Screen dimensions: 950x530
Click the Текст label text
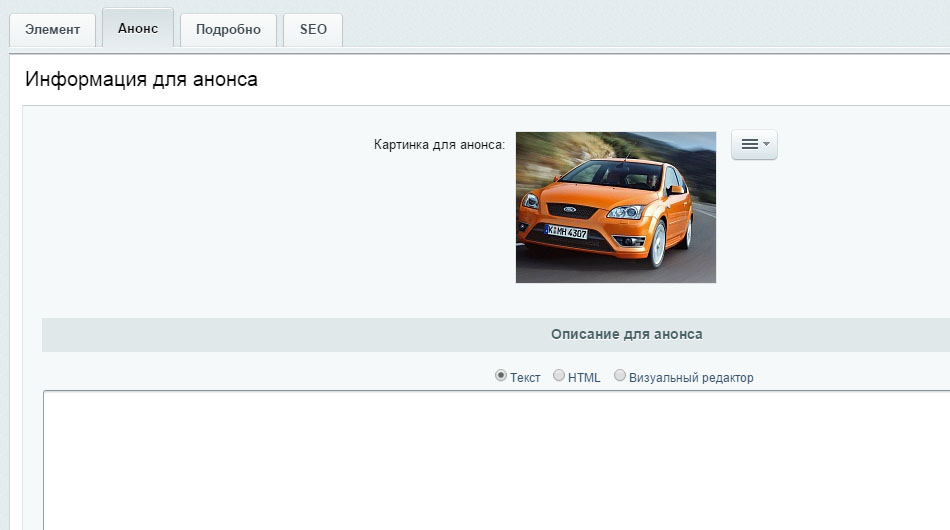525,378
